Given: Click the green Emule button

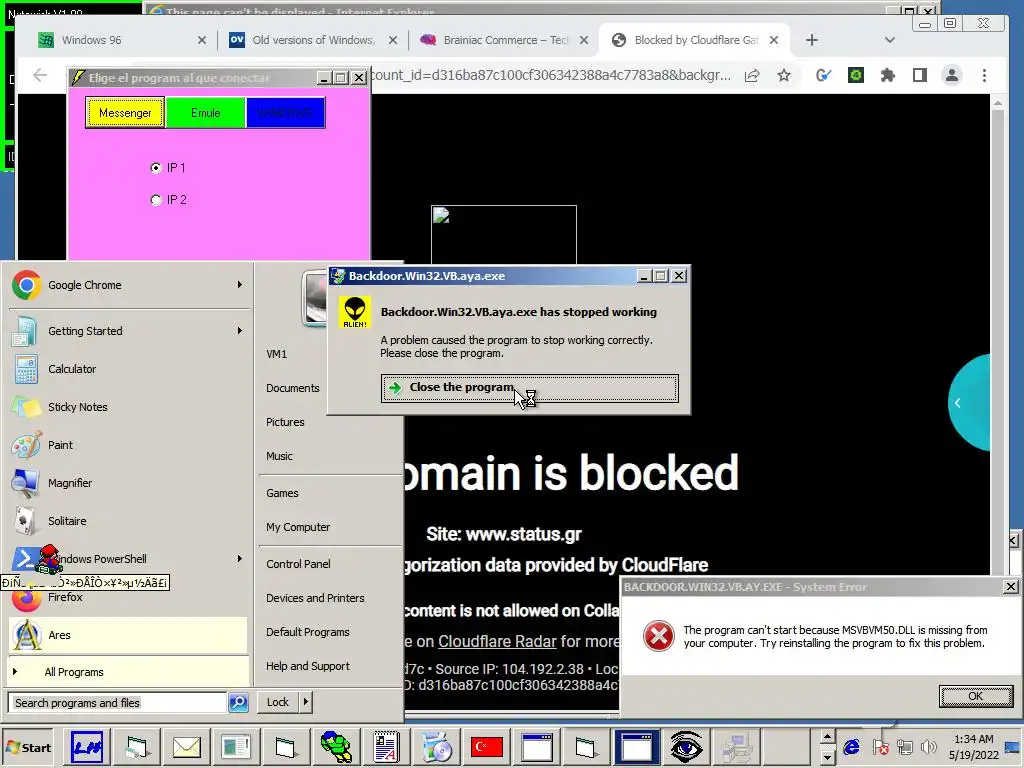Looking at the screenshot, I should 205,113.
